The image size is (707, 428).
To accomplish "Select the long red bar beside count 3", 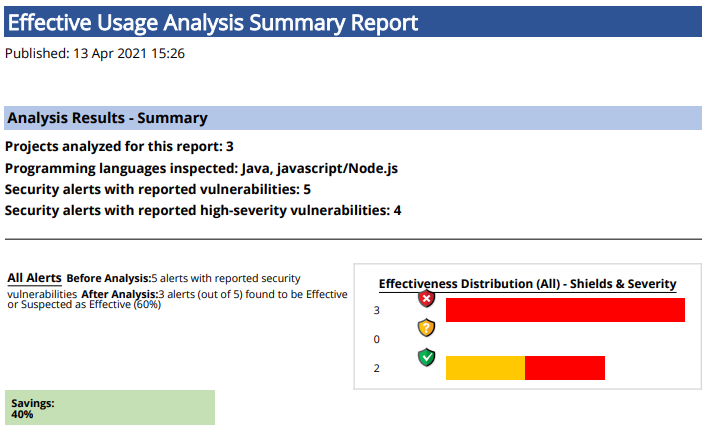I will [x=565, y=310].
